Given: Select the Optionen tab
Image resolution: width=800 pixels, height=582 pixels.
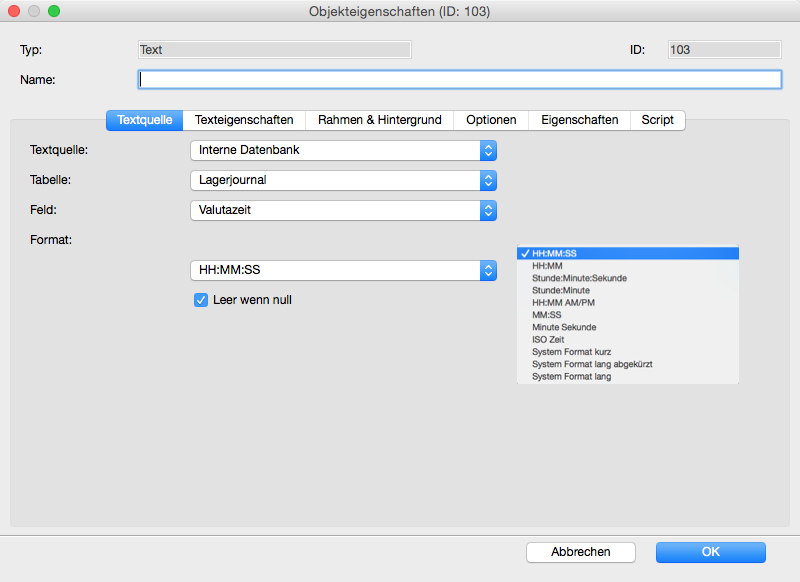Looking at the screenshot, I should 491,120.
